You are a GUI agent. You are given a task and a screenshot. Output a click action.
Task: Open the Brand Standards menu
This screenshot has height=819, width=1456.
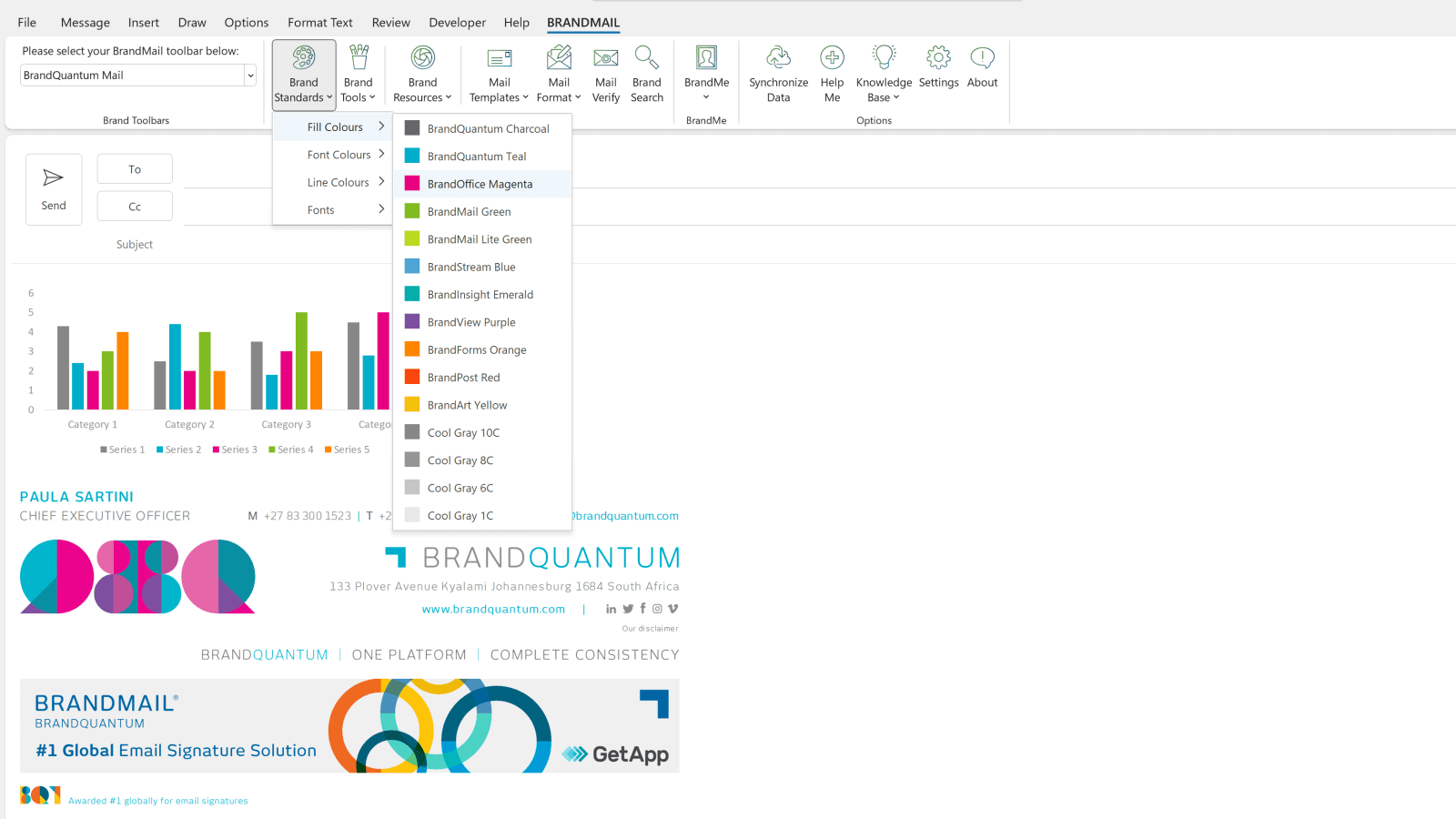tap(304, 75)
